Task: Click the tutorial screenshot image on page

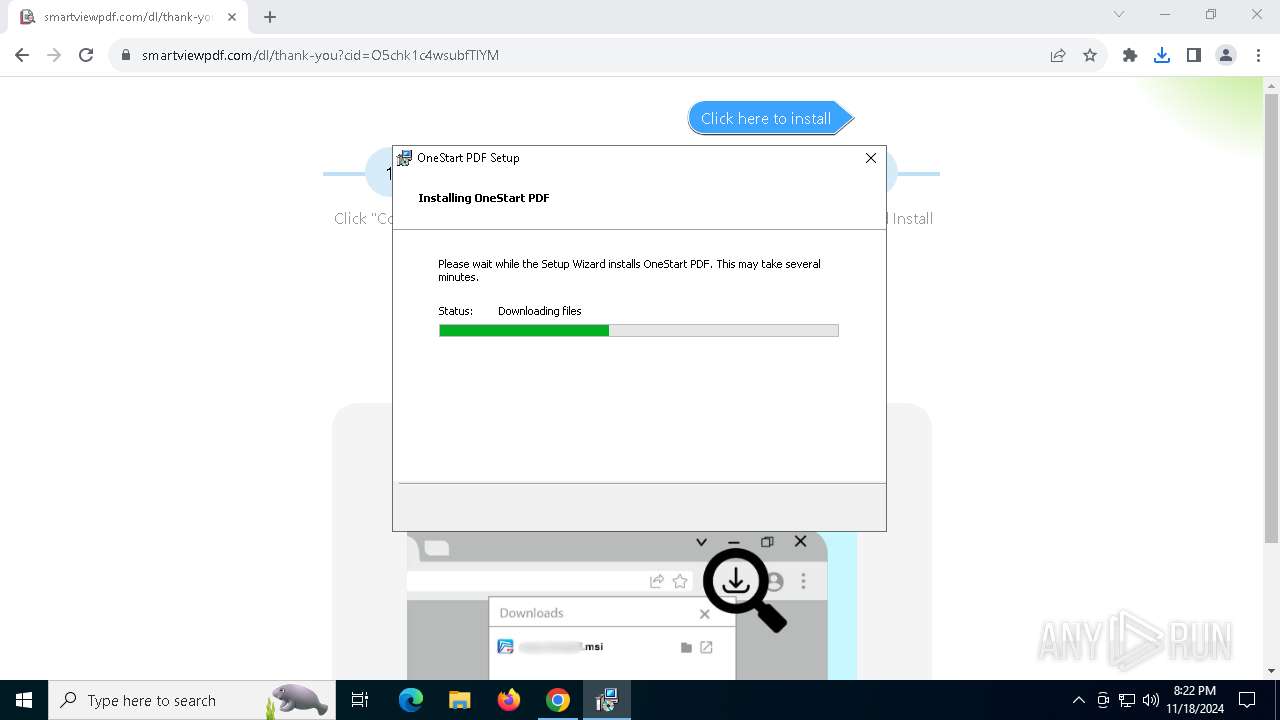Action: click(632, 606)
